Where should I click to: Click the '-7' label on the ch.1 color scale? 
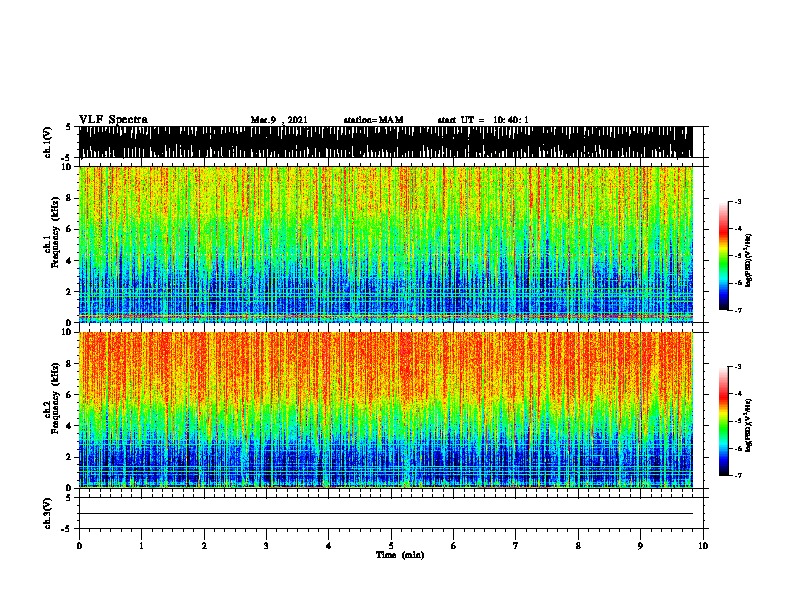click(x=738, y=310)
